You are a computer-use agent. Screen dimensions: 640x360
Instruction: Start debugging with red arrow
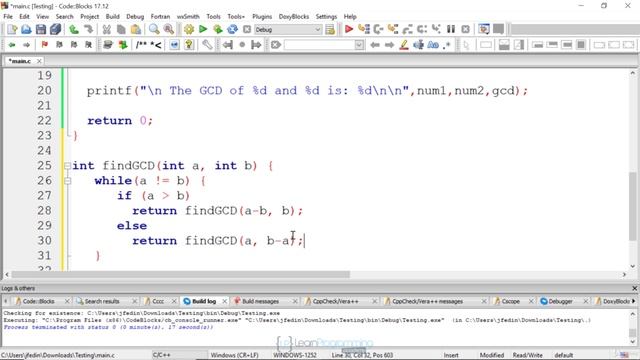349,29
